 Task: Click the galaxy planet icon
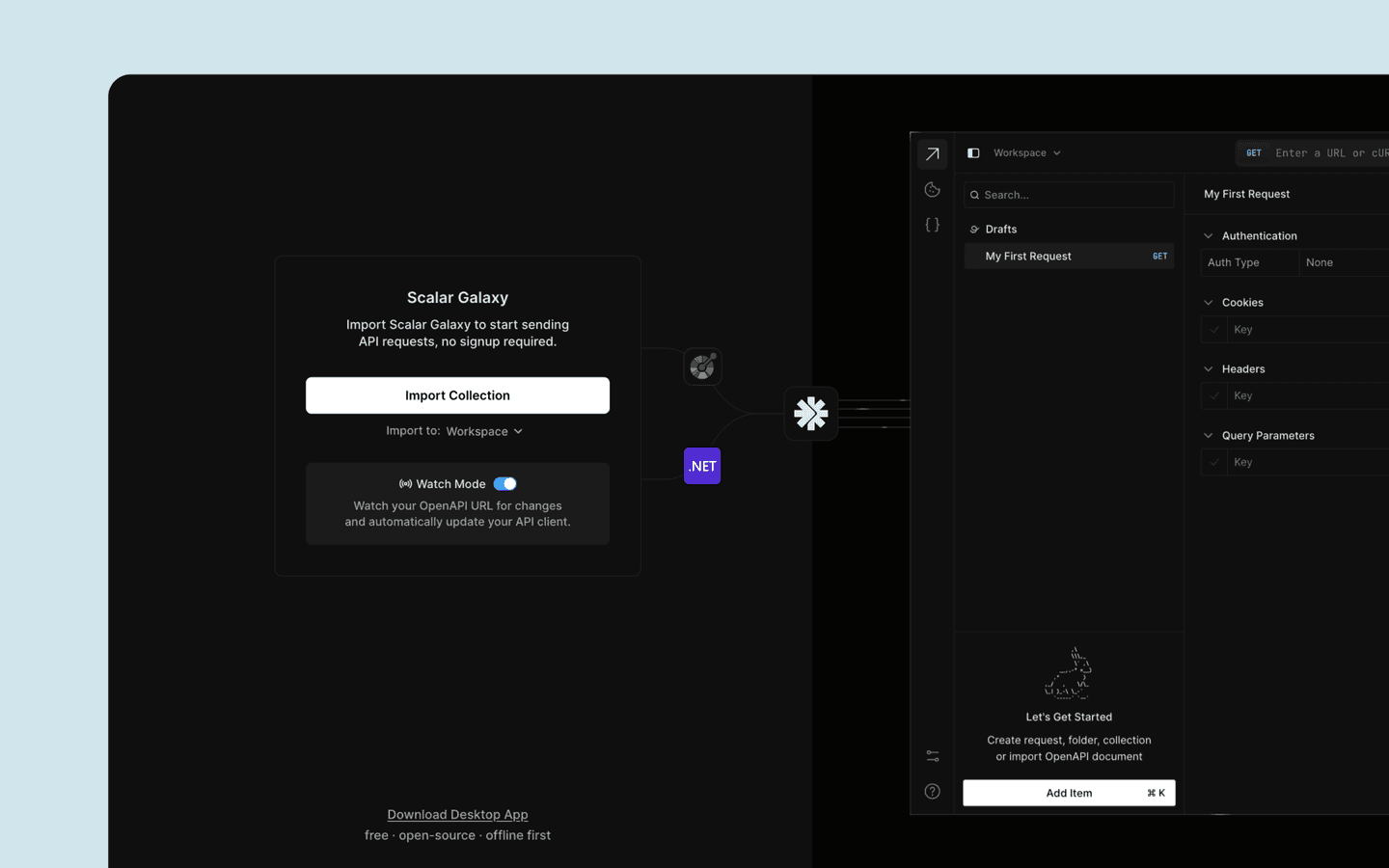(702, 366)
